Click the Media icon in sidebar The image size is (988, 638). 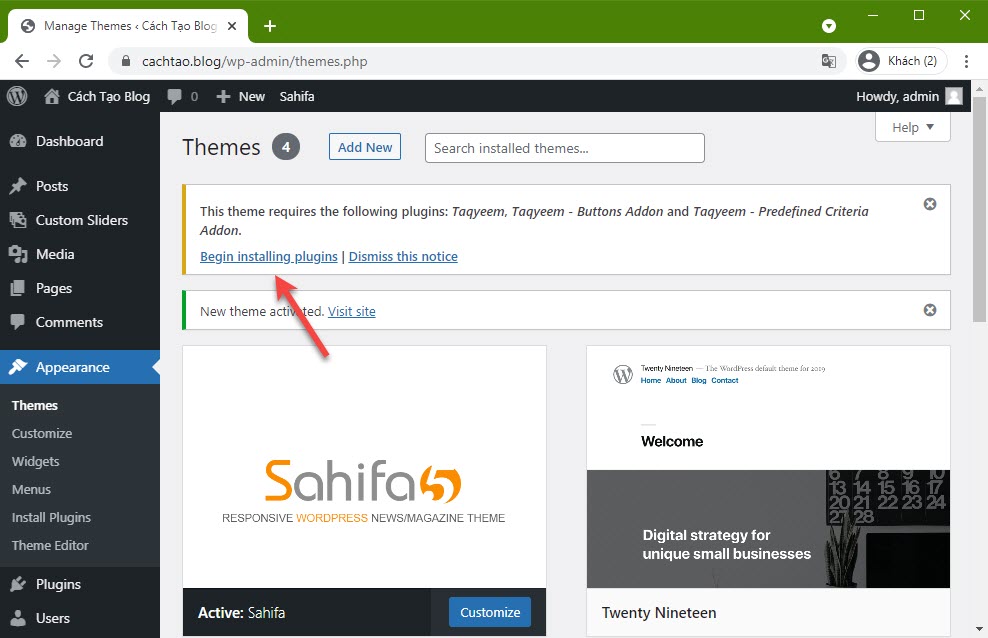click(18, 254)
